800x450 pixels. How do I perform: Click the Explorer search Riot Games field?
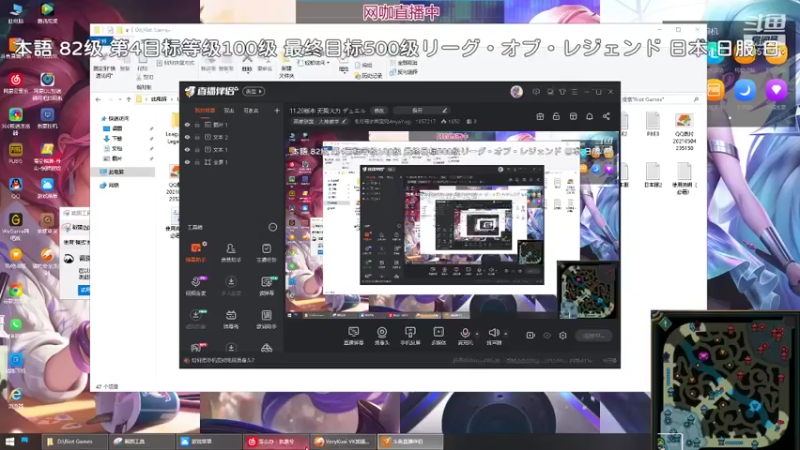(660, 99)
